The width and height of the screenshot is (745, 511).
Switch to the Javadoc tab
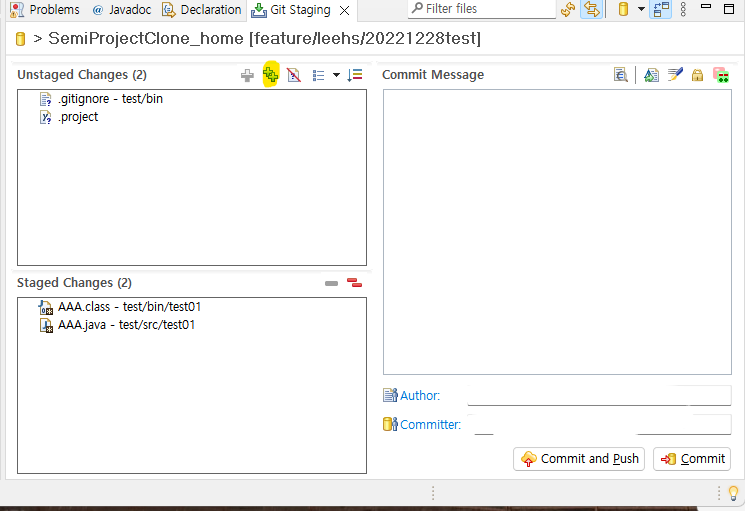coord(122,9)
